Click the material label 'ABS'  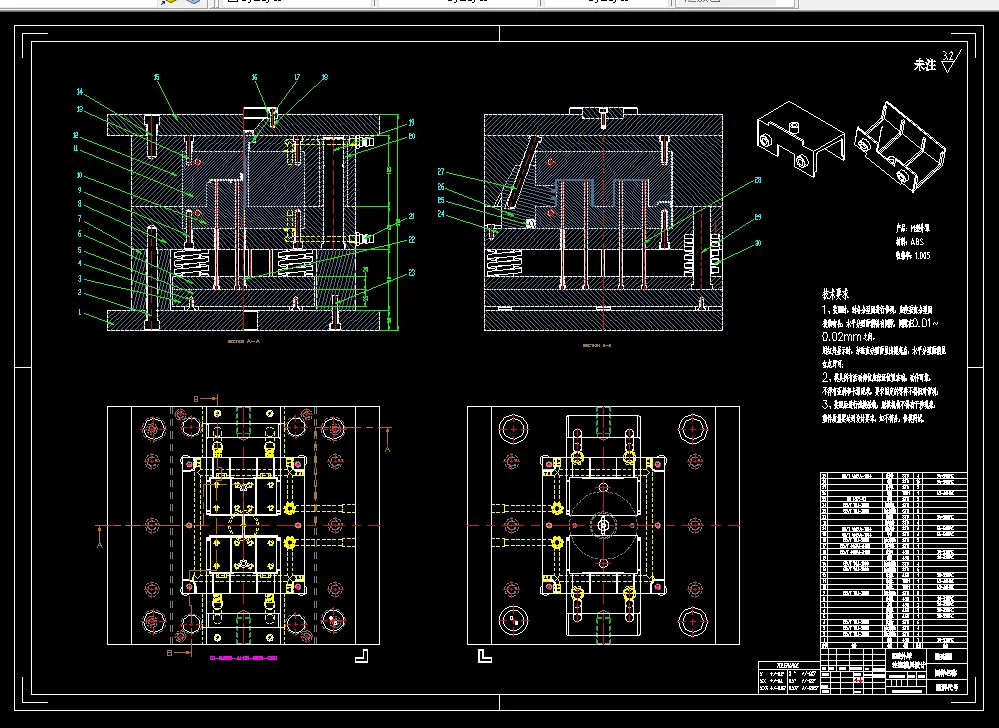pos(916,241)
